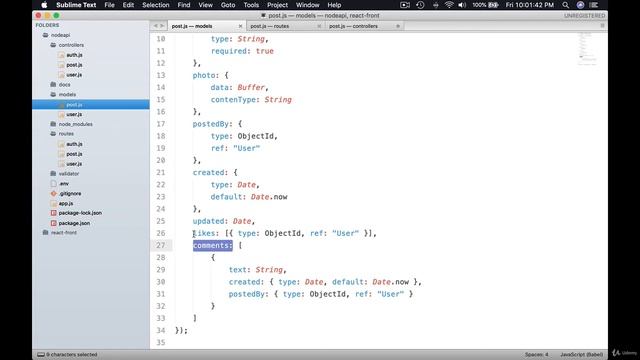Click the Bluetooth menu bar icon
Screen dimensions: 640x360
click(x=436, y=5)
